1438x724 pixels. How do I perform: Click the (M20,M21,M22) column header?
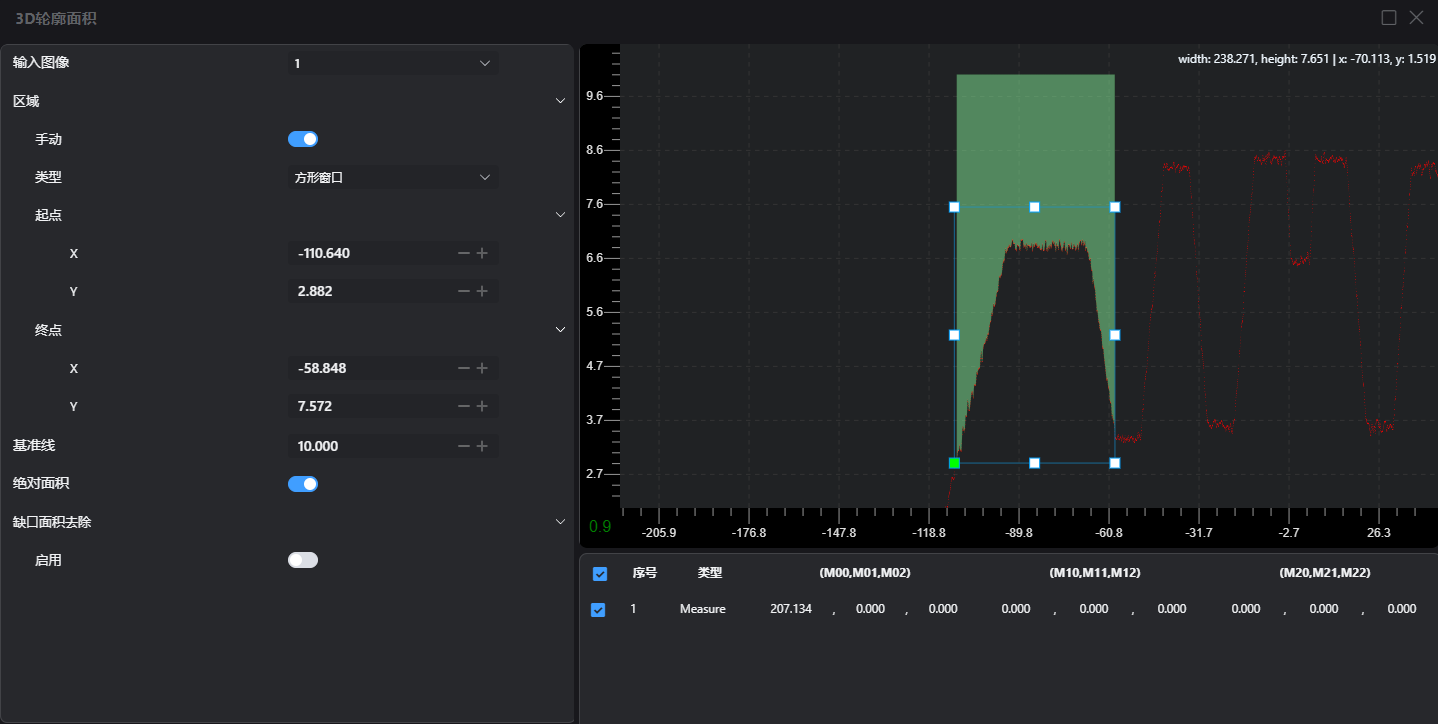click(1325, 573)
